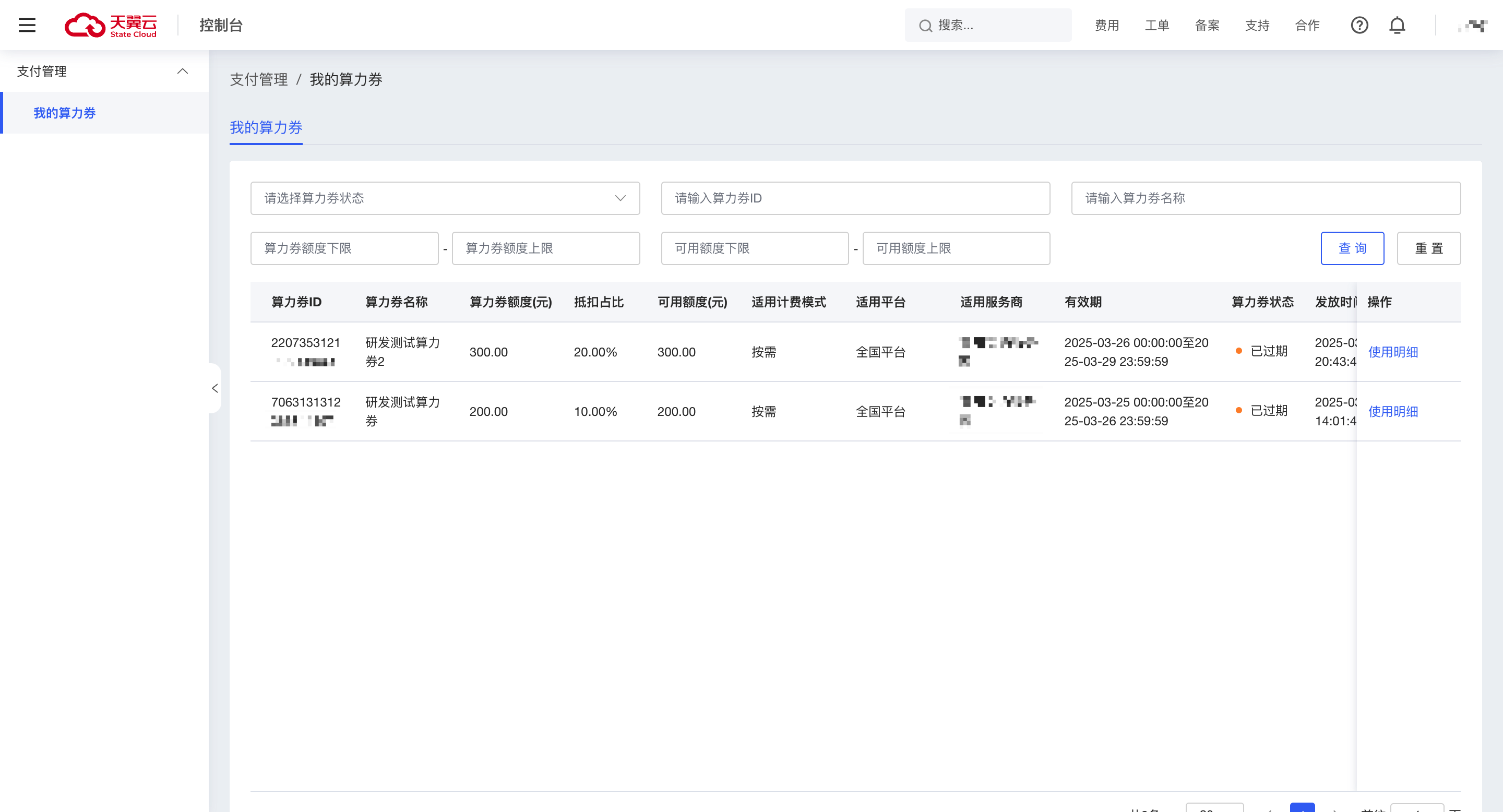Open the 备案 menu

(x=1207, y=25)
